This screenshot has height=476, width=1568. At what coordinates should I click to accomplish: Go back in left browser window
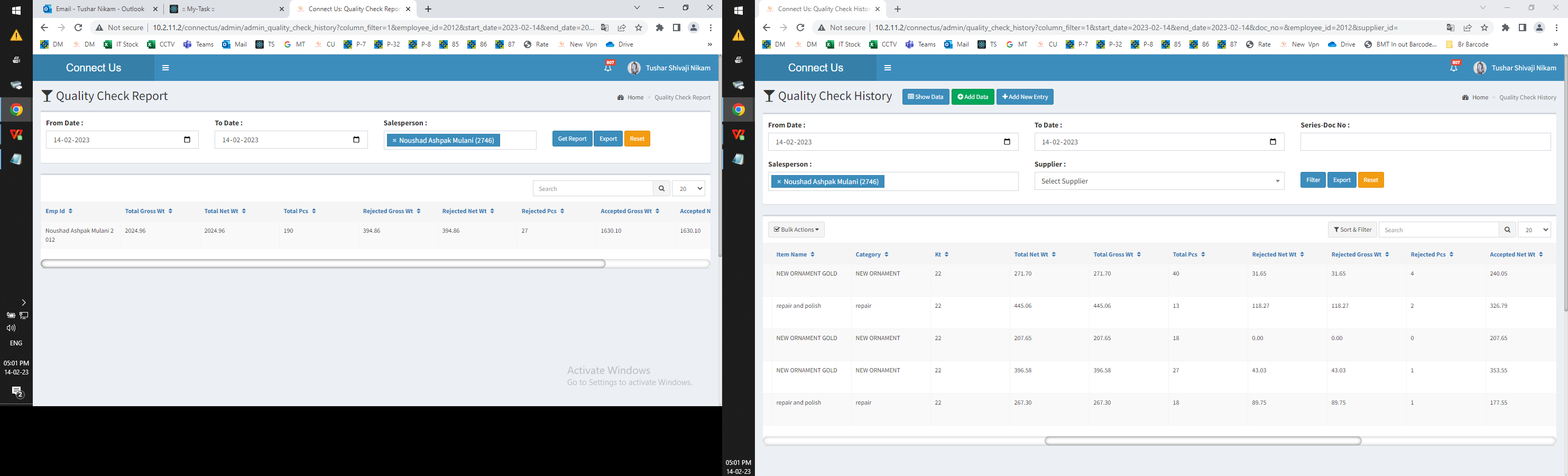[x=44, y=28]
